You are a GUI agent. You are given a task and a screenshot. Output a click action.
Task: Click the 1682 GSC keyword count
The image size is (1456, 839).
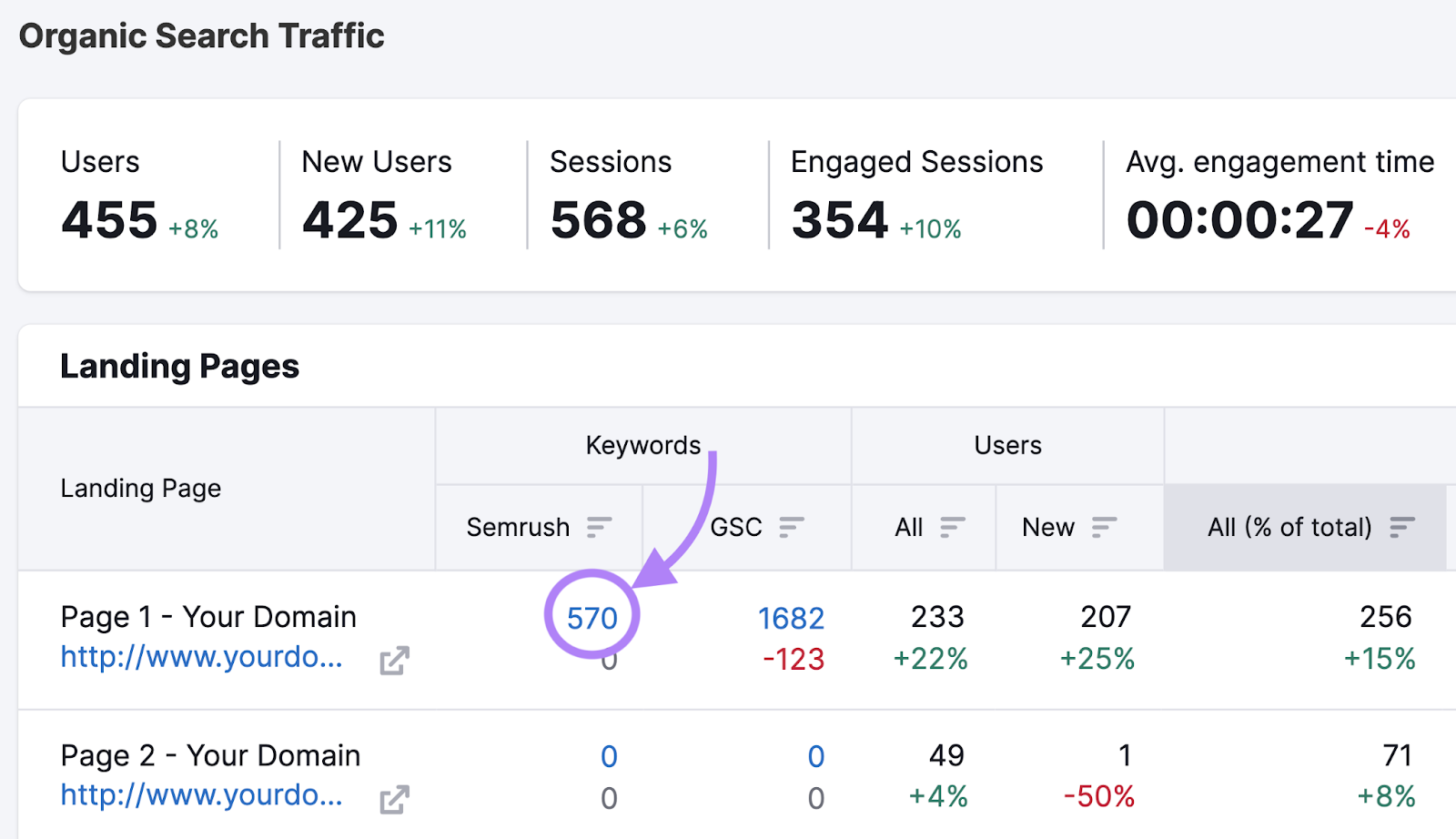(x=791, y=618)
